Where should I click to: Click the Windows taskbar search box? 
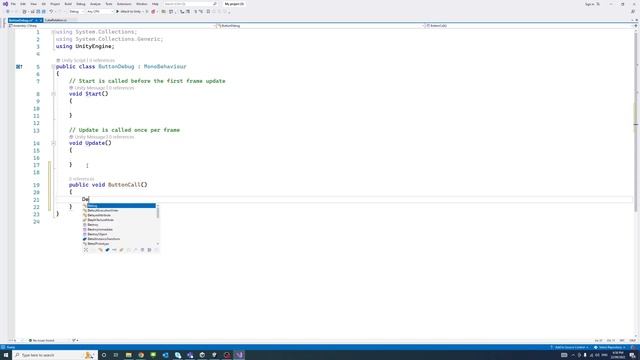tap(55, 355)
